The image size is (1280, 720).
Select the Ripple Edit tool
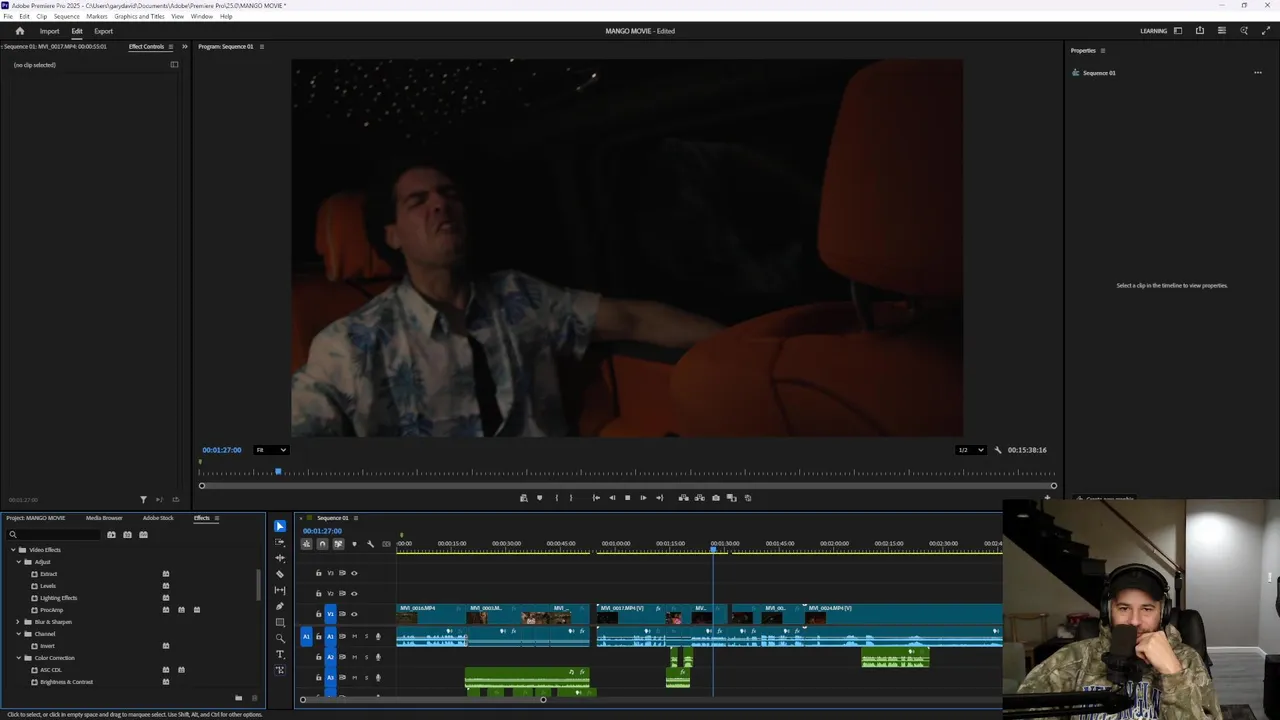pos(280,558)
